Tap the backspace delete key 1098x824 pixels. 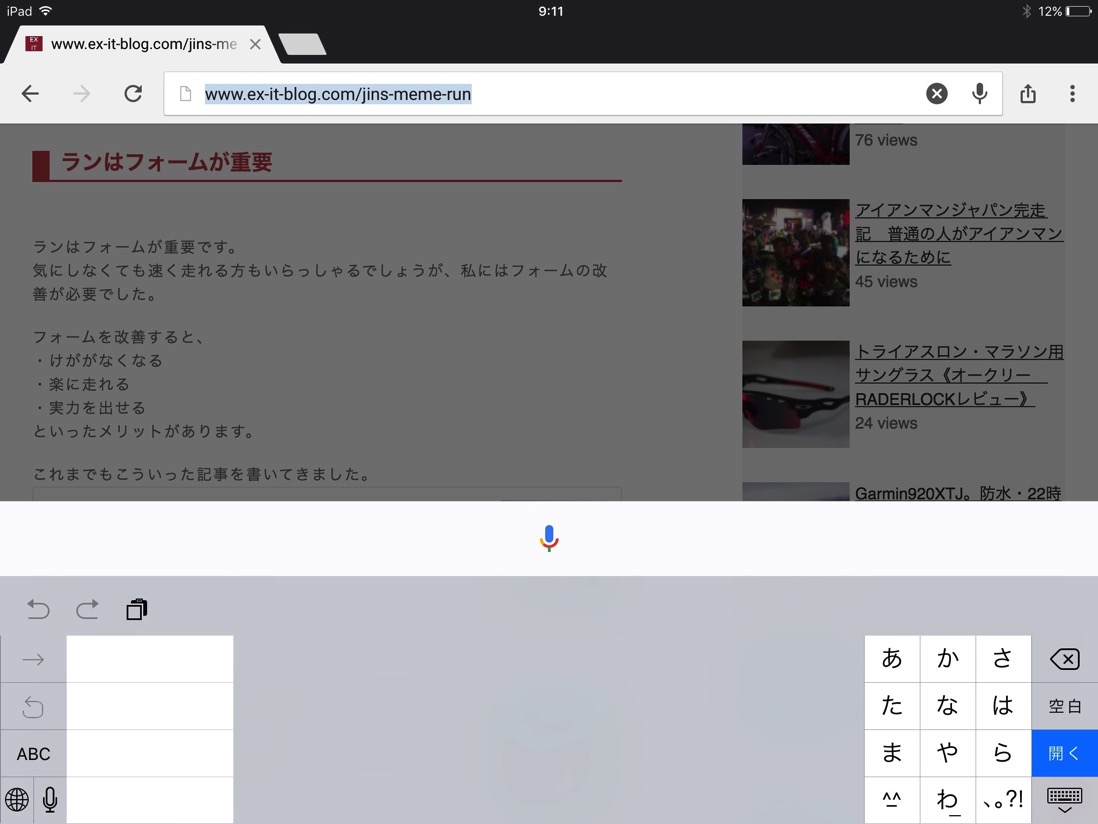coord(1064,659)
